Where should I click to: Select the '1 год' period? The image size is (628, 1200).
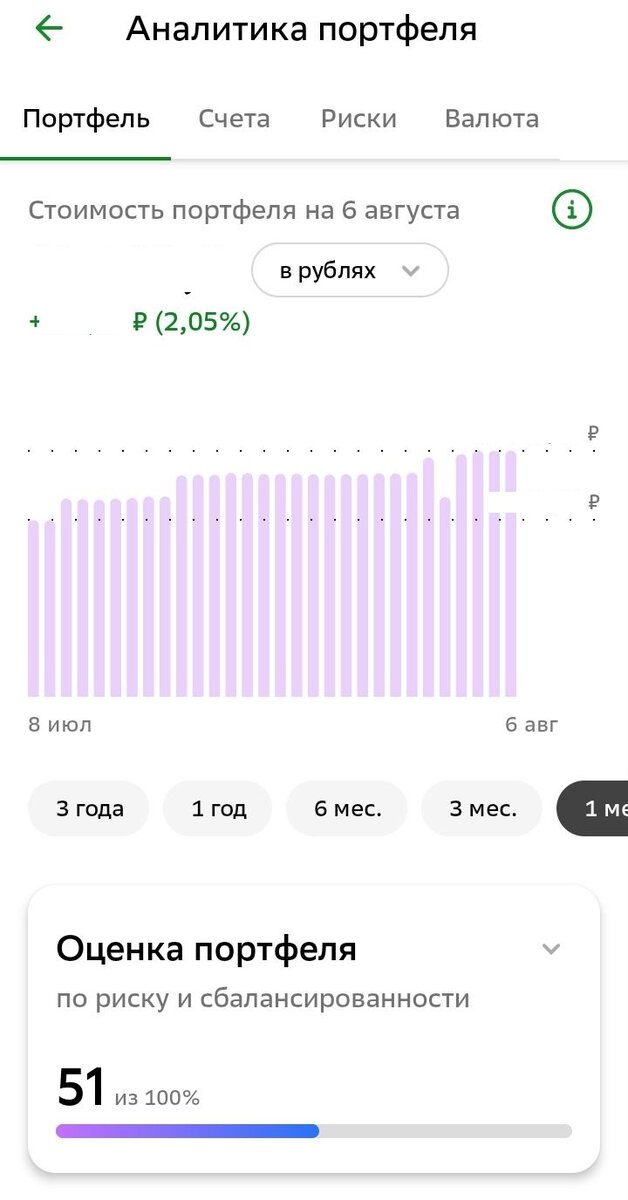pyautogui.click(x=218, y=808)
